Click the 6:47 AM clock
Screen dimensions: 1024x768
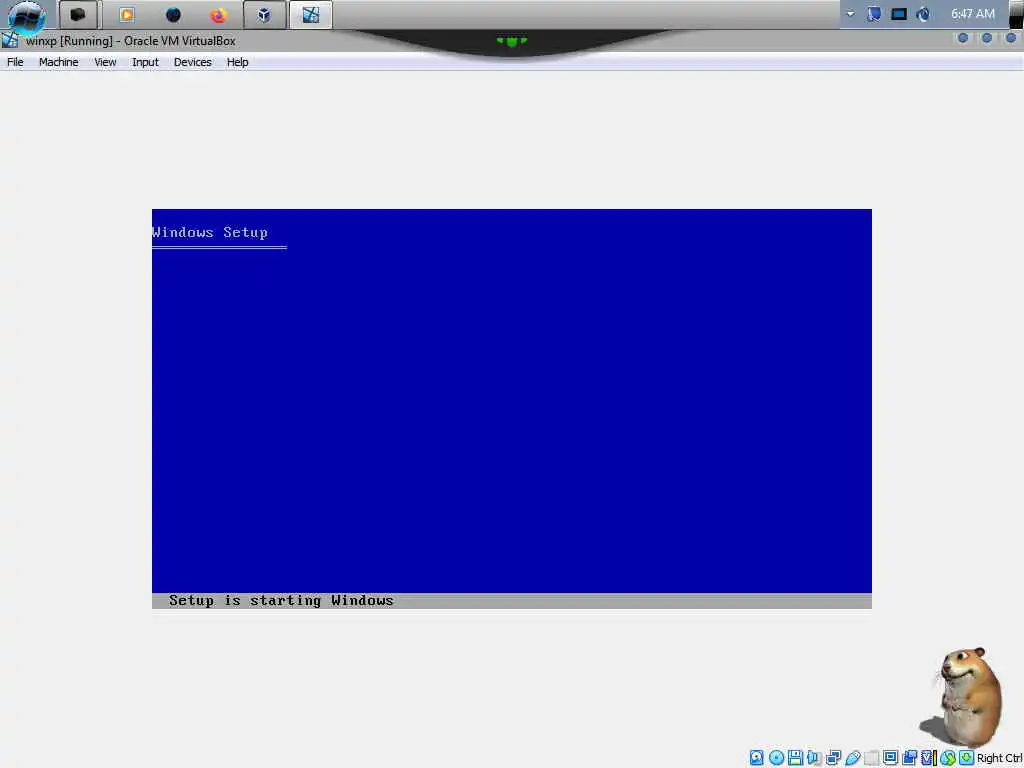(x=972, y=14)
